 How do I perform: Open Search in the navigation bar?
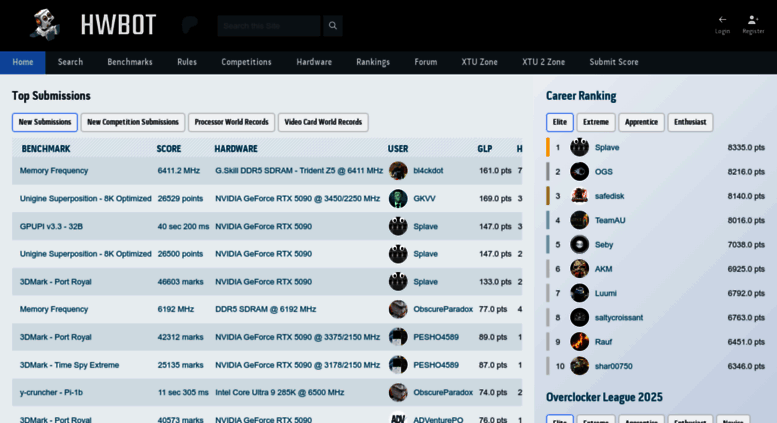tap(70, 62)
